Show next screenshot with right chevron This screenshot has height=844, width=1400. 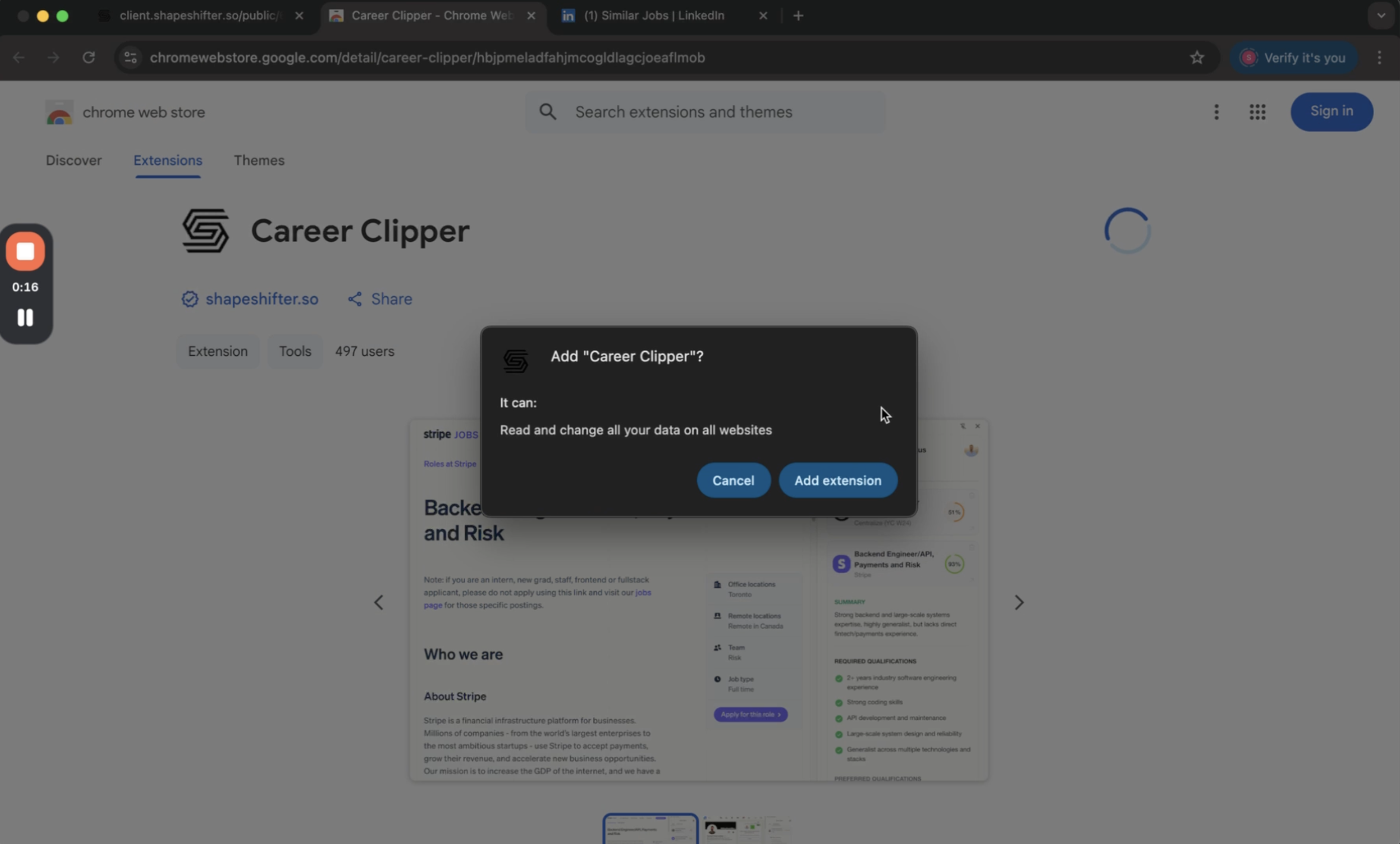pos(1019,602)
